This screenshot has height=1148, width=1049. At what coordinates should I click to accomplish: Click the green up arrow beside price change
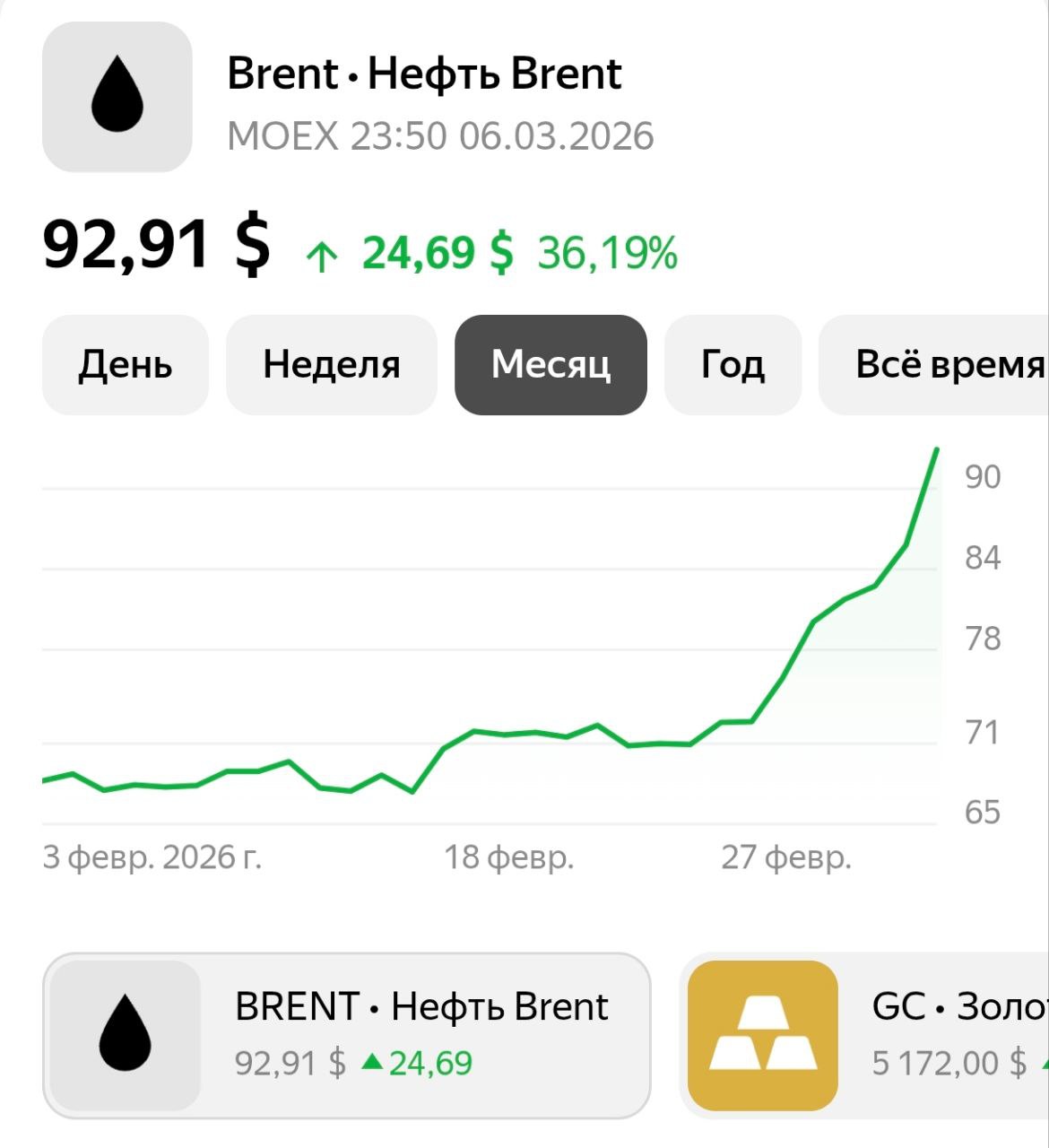pyautogui.click(x=321, y=257)
